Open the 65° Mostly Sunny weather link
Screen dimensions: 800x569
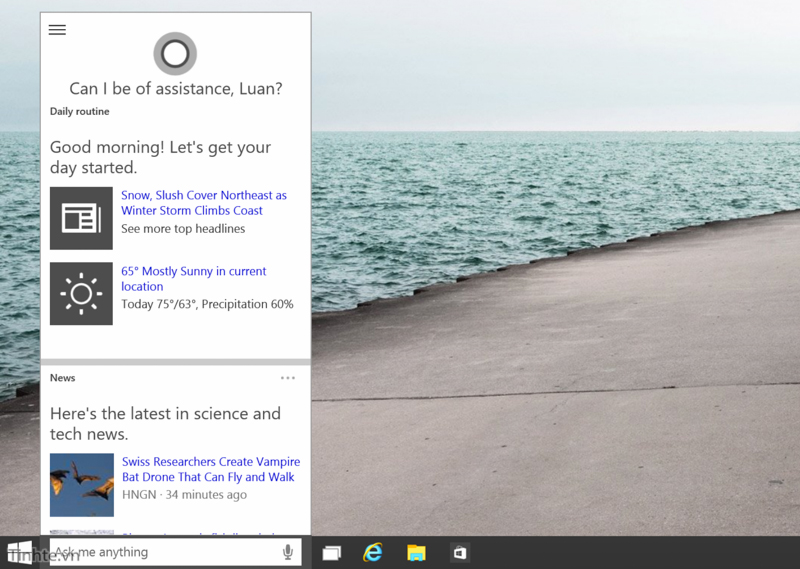click(x=194, y=279)
